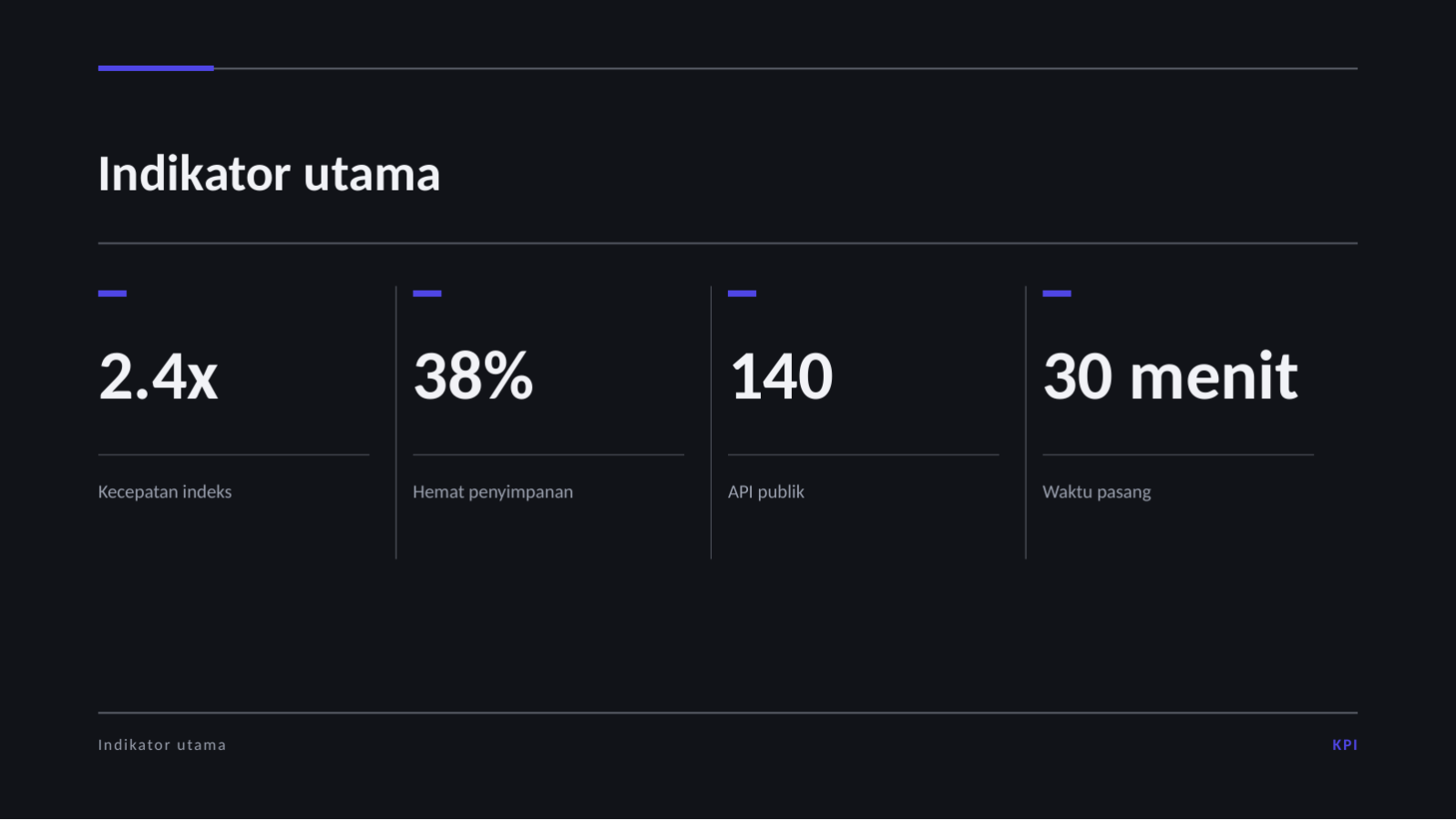Click divider line under the 140 value
Screen dimensions: 1456x820
pyautogui.click(x=864, y=455)
